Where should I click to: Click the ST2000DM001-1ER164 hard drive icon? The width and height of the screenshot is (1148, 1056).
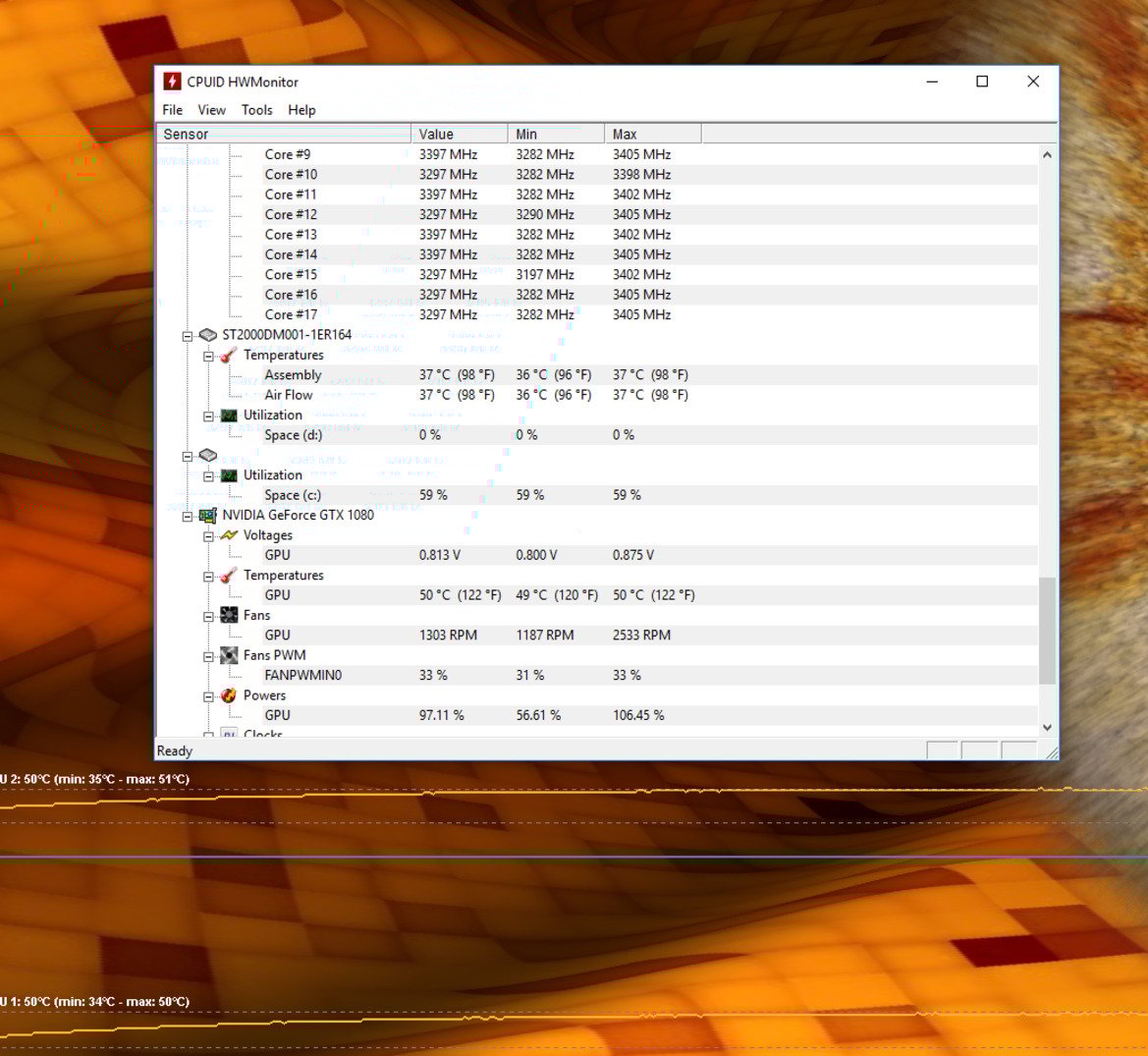point(208,335)
